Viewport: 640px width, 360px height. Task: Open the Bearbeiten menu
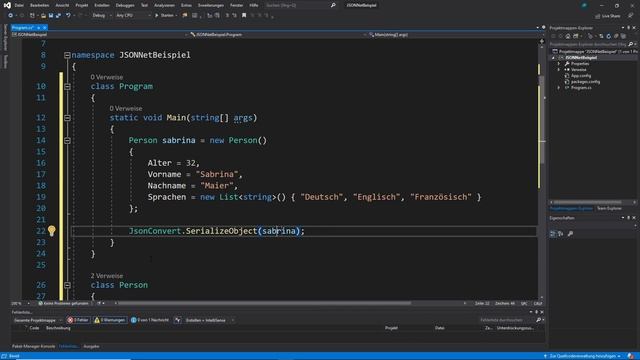point(40,5)
